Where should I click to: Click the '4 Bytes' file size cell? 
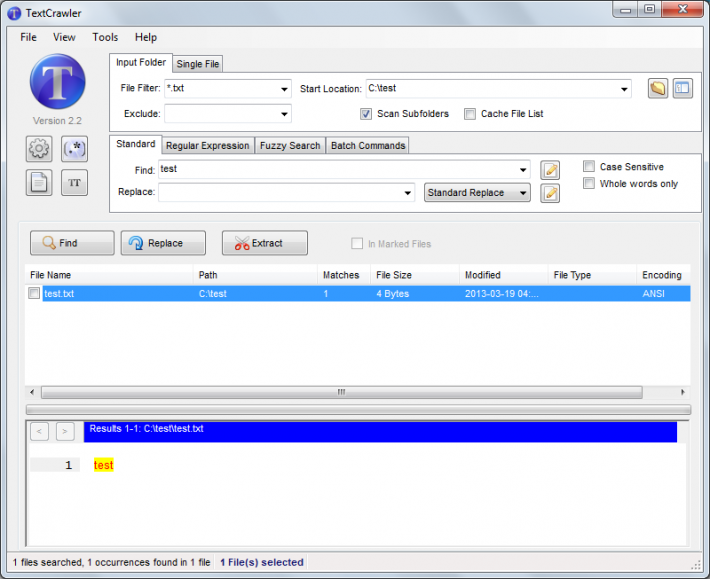pos(393,293)
